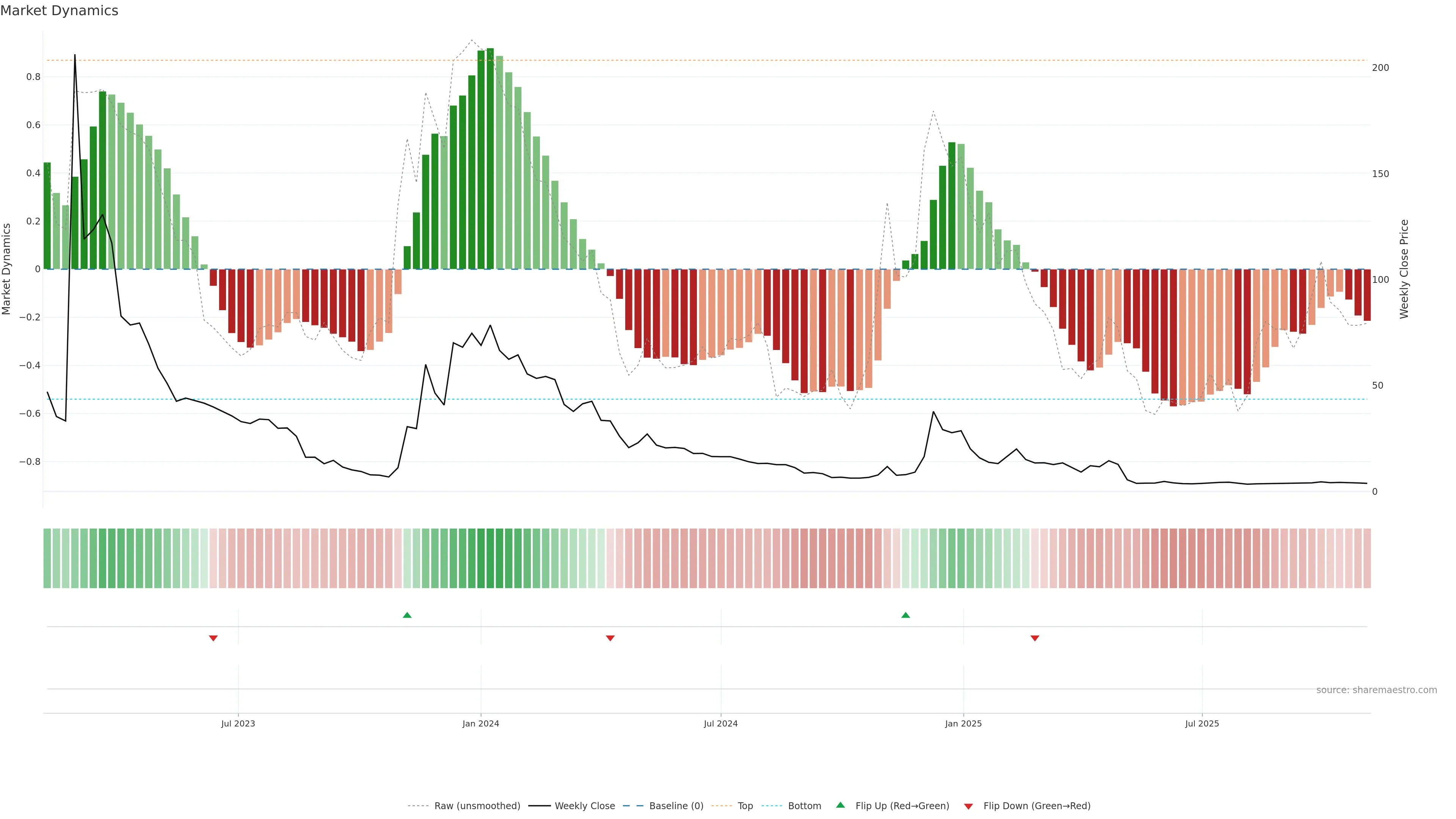
Task: Click the Market Dynamics chart title
Action: [x=60, y=11]
